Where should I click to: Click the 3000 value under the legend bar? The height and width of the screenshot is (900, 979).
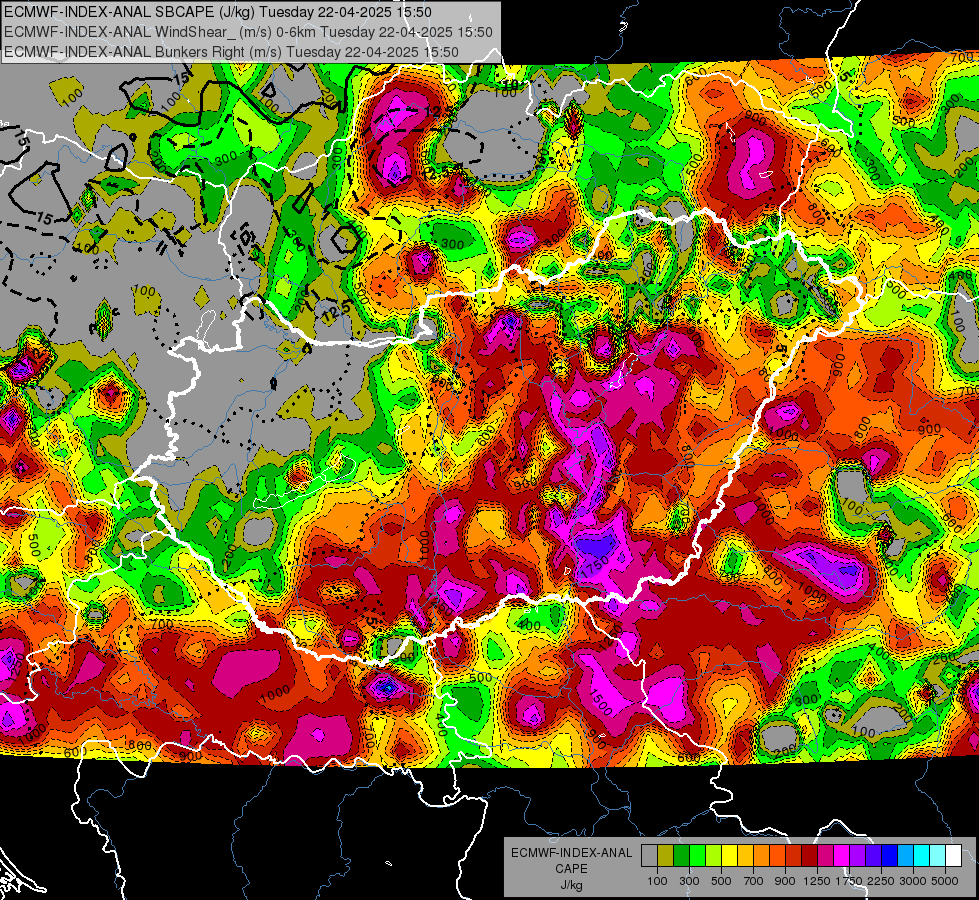tap(913, 881)
